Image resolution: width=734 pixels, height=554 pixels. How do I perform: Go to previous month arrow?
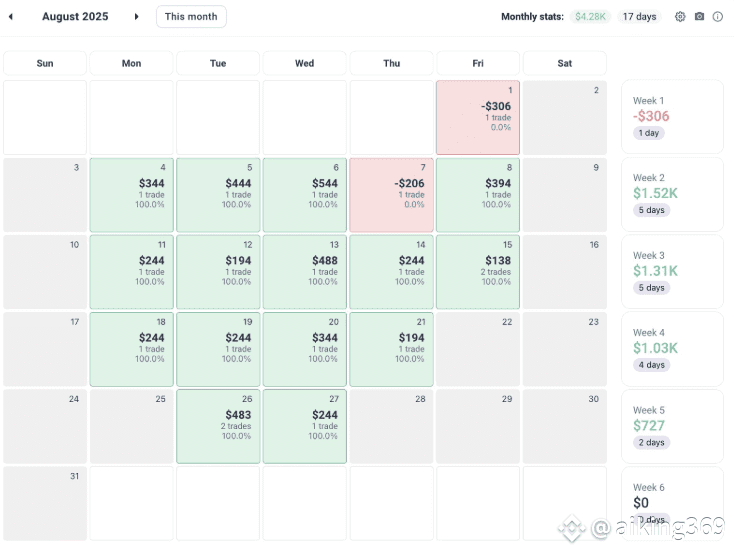11,17
